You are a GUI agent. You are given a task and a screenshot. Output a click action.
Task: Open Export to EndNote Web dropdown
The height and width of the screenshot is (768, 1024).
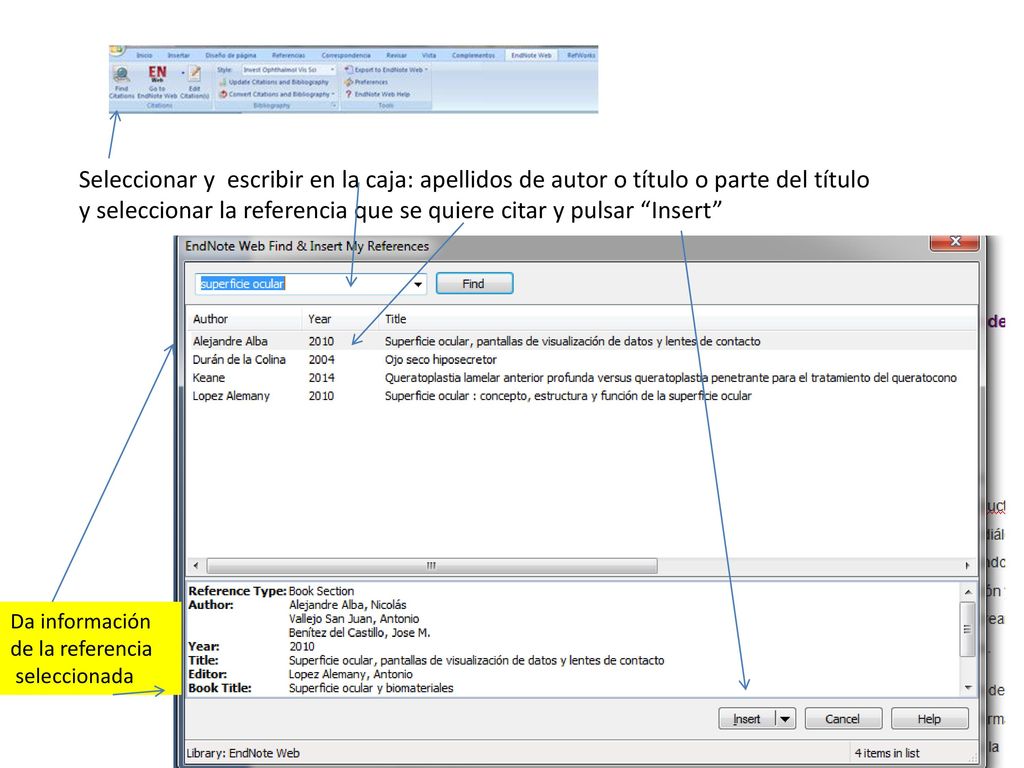point(386,69)
